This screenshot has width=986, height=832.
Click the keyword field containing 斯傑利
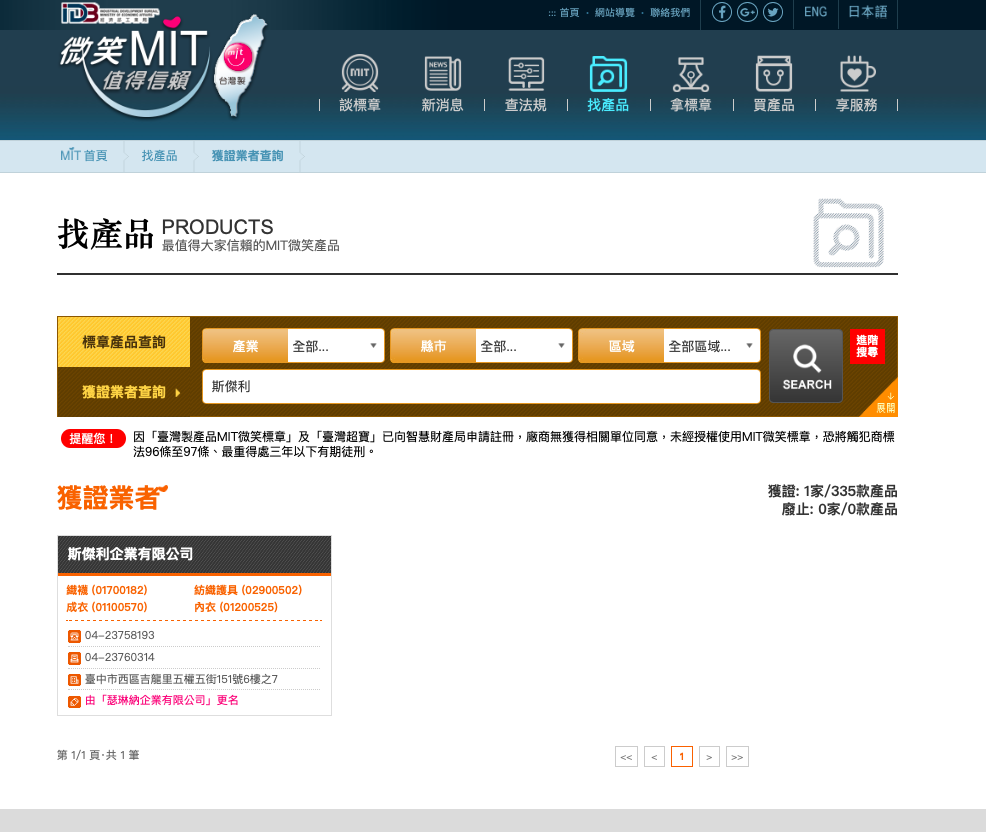481,386
